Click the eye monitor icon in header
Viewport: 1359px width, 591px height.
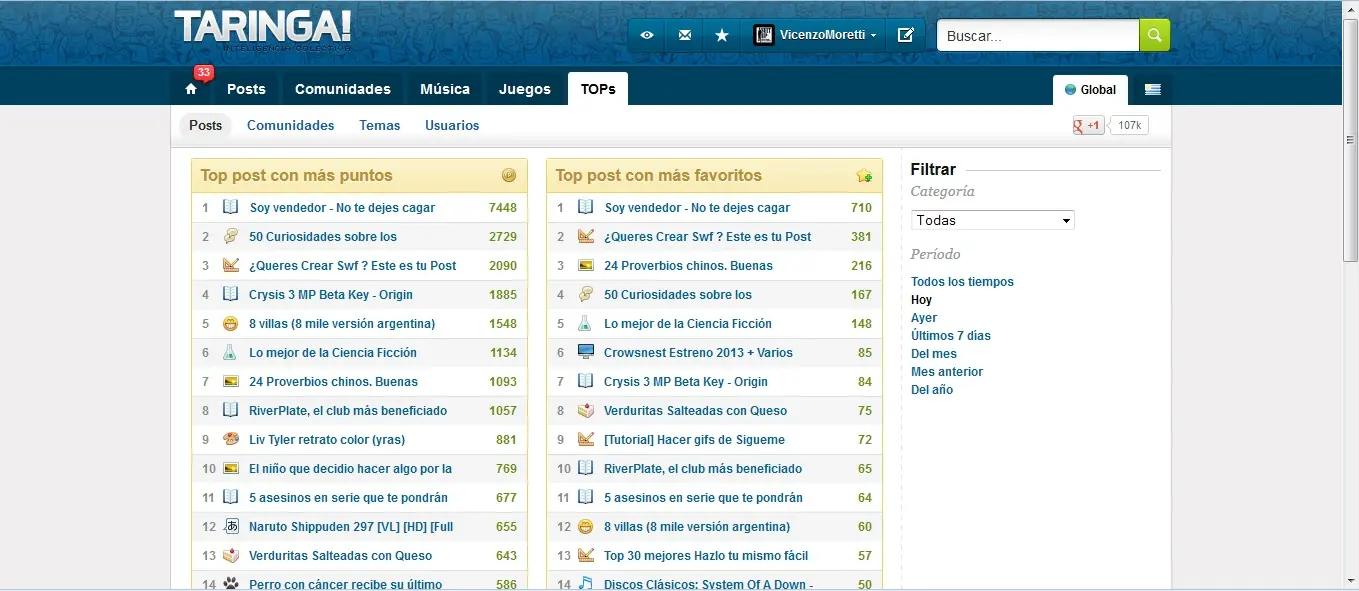tap(647, 35)
